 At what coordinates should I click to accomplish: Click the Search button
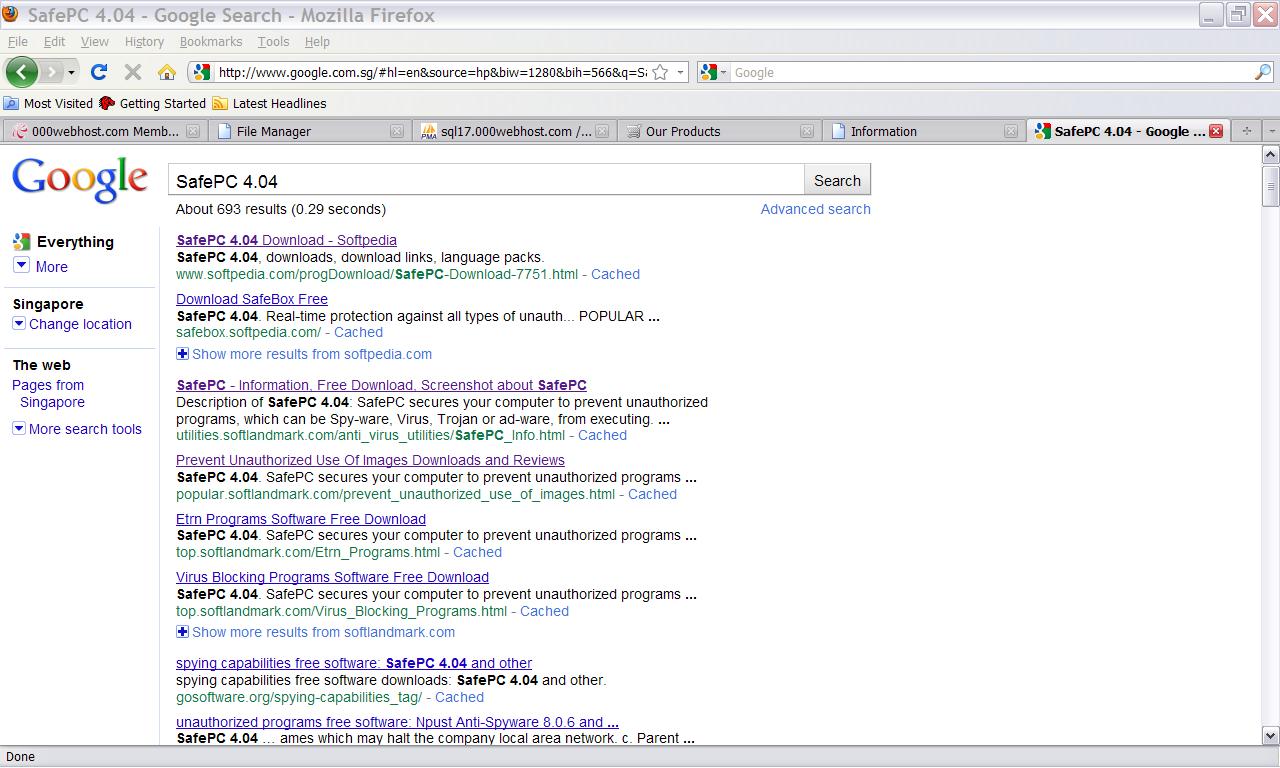pos(837,181)
